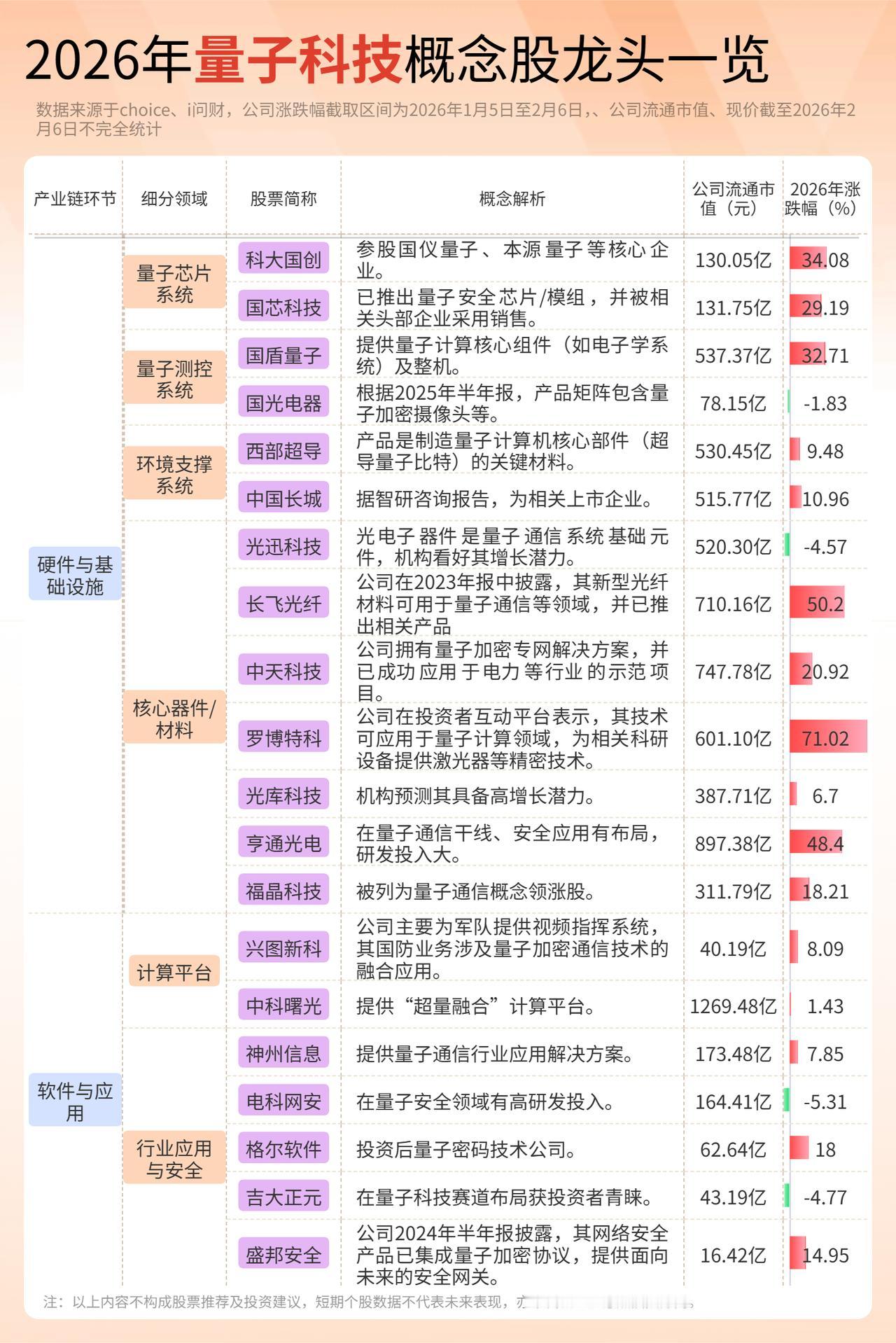Select the 量子测控系统 segment label
The height and width of the screenshot is (1343, 896).
174,379
